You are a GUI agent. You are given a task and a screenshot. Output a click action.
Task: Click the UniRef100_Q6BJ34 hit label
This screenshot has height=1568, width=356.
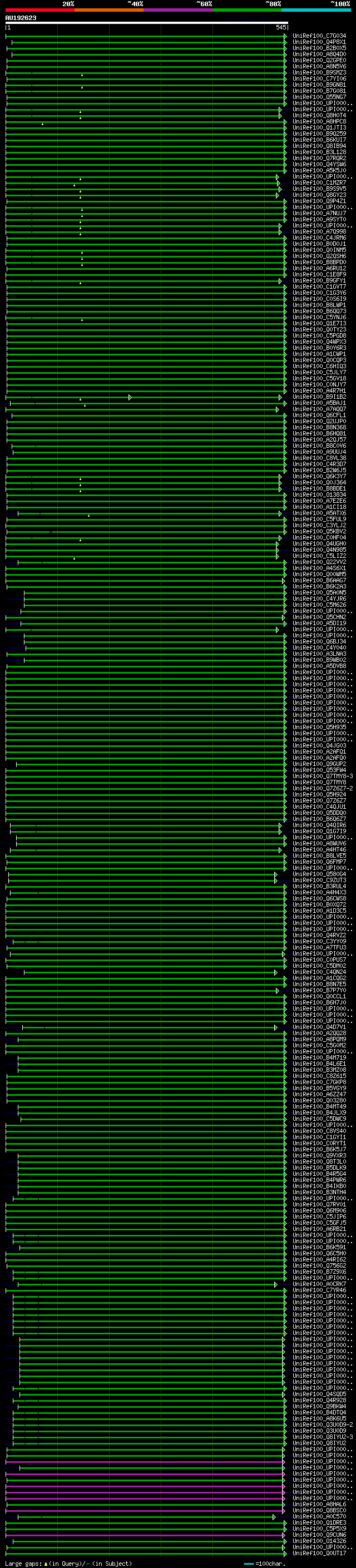[x=319, y=641]
